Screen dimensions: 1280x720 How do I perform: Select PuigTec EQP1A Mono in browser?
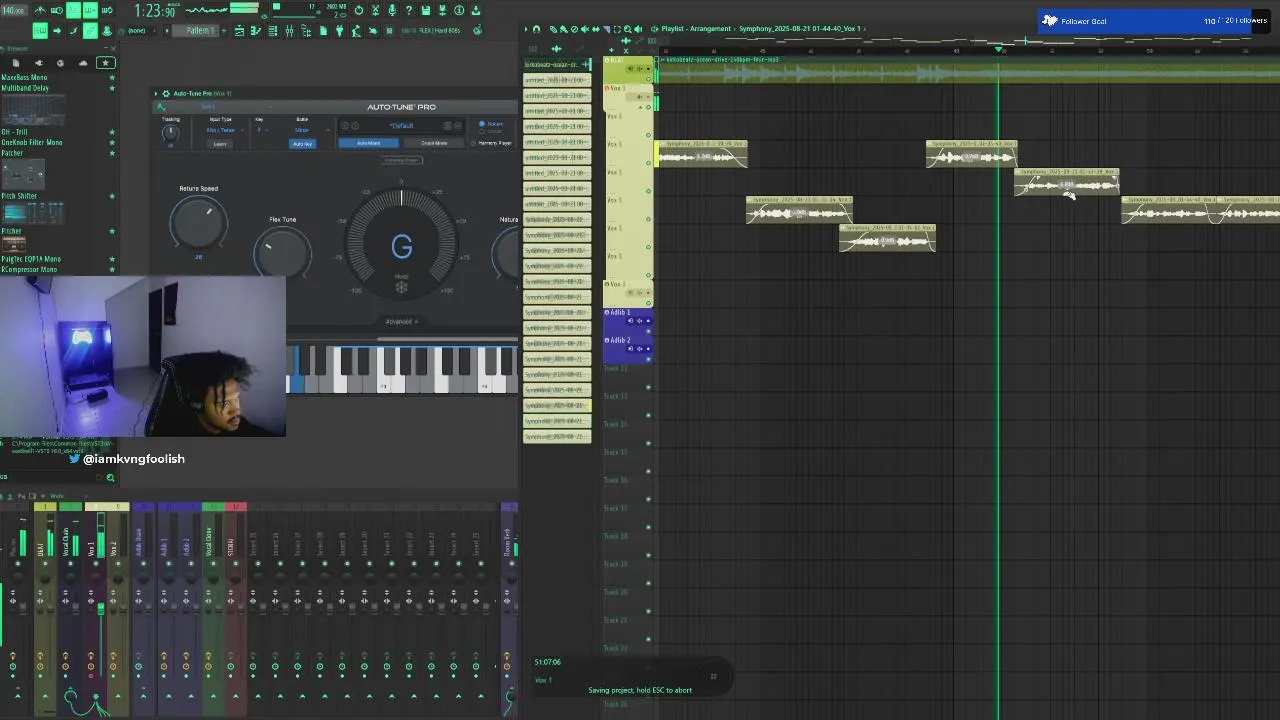pyautogui.click(x=31, y=259)
